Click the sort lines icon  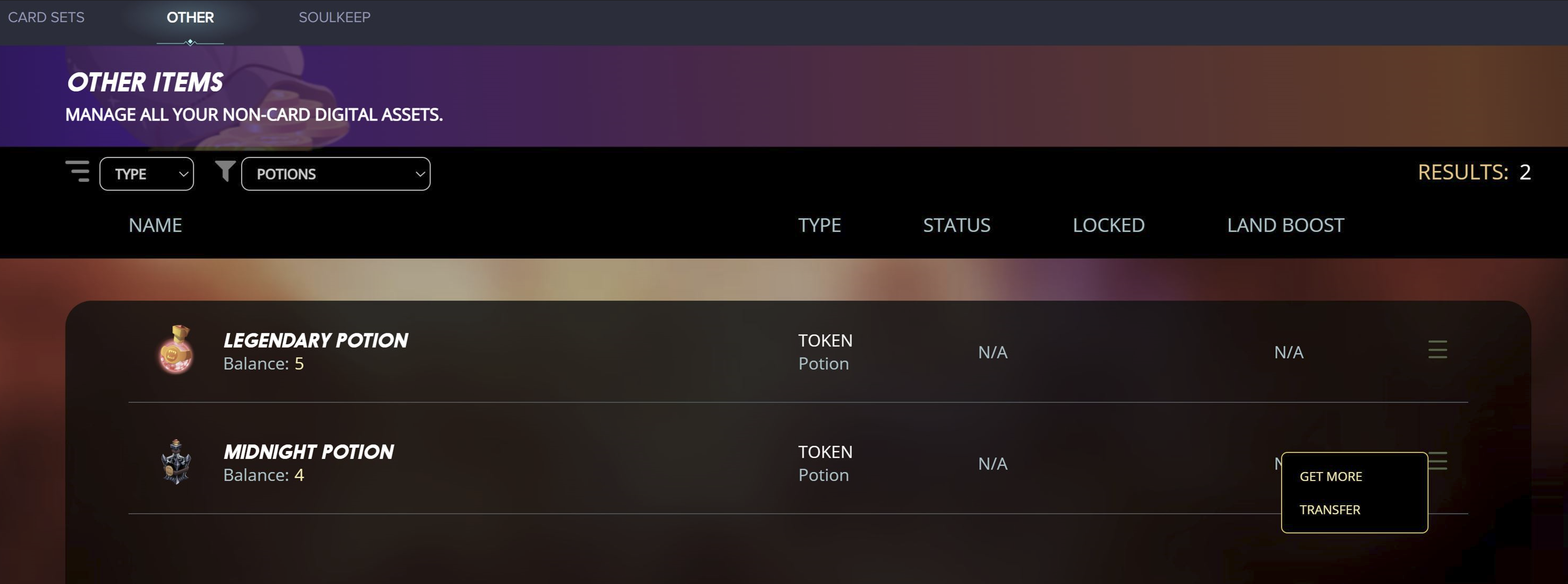coord(77,171)
